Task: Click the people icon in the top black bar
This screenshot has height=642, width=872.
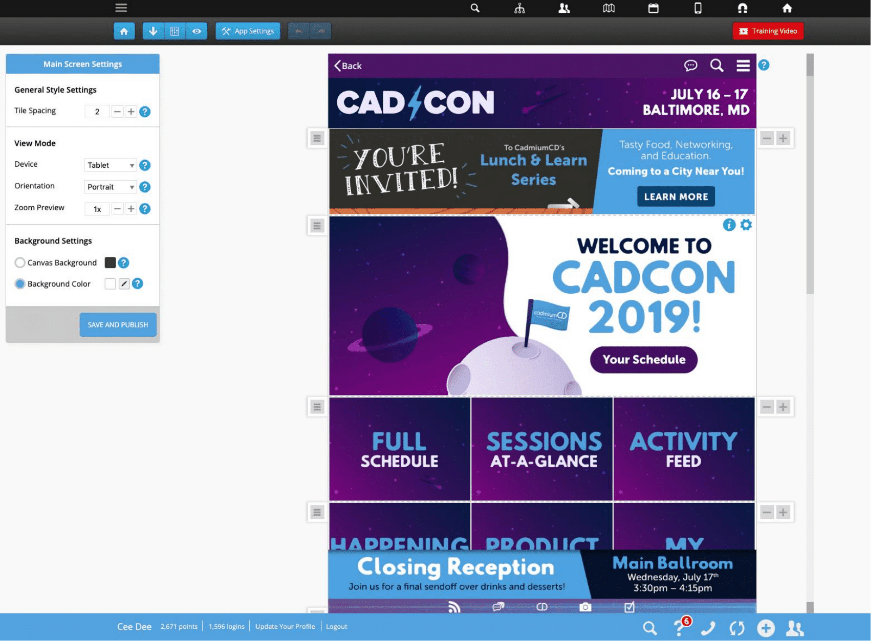Action: tap(564, 8)
